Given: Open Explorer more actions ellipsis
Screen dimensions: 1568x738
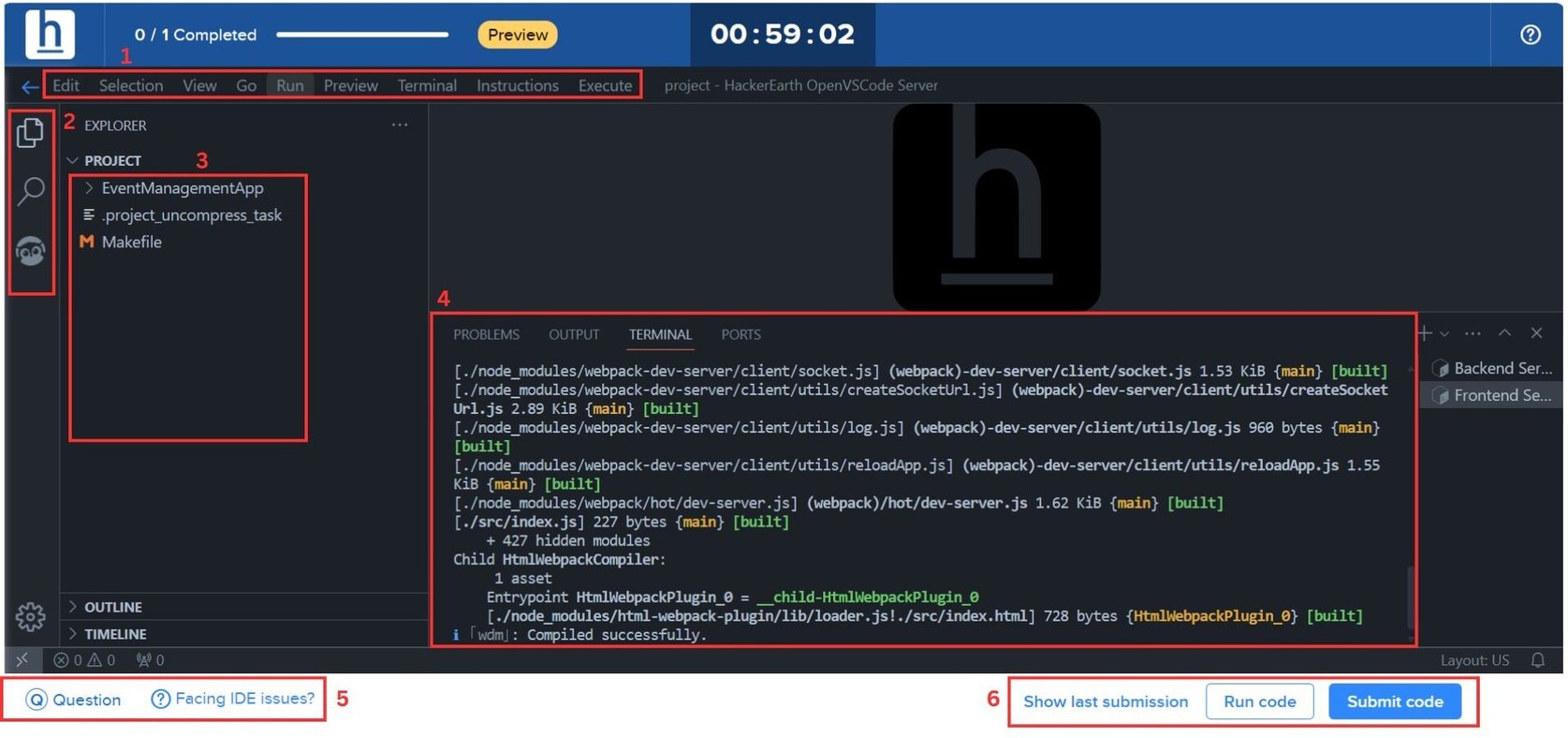Looking at the screenshot, I should [x=400, y=125].
